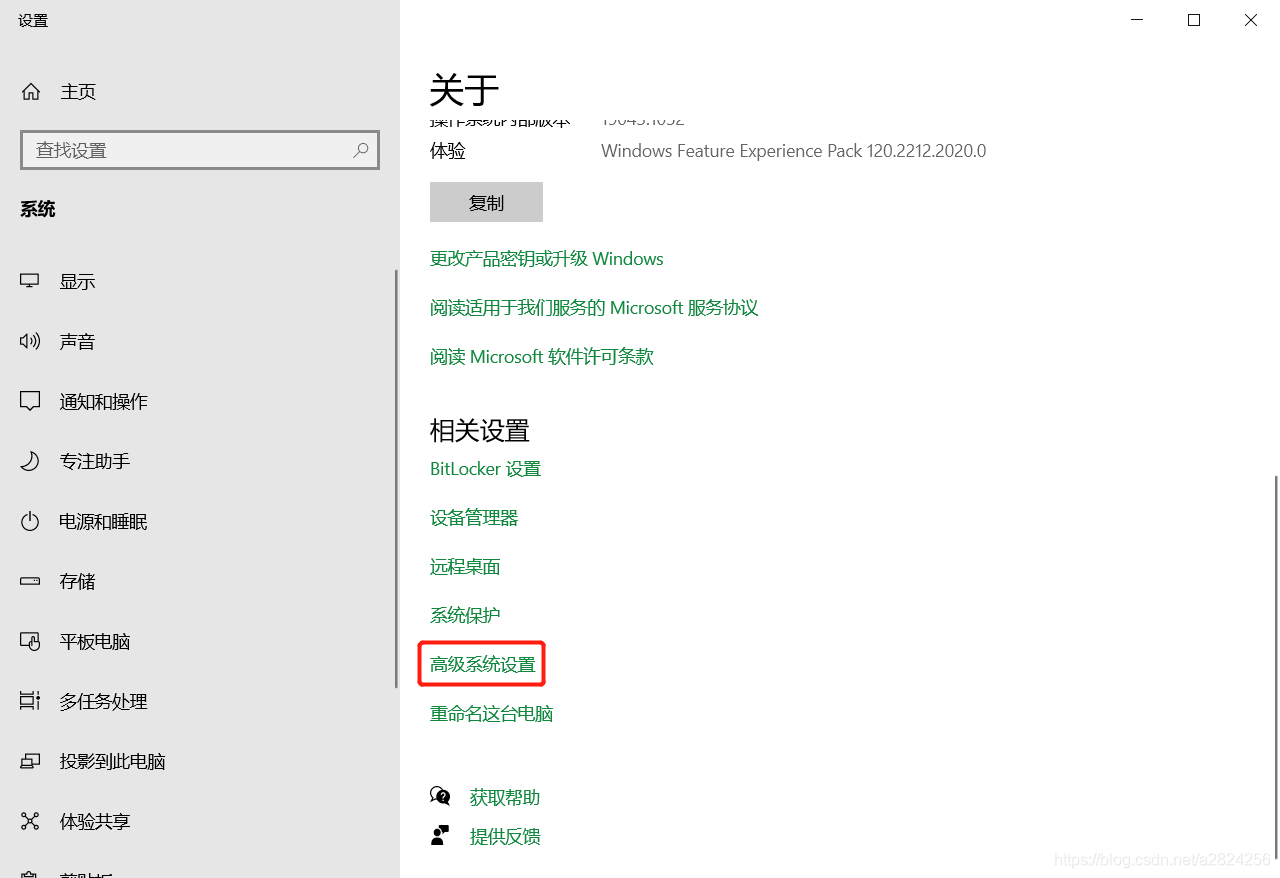1280x878 pixels.
Task: Open BitLocker 设置 link
Action: 485,469
